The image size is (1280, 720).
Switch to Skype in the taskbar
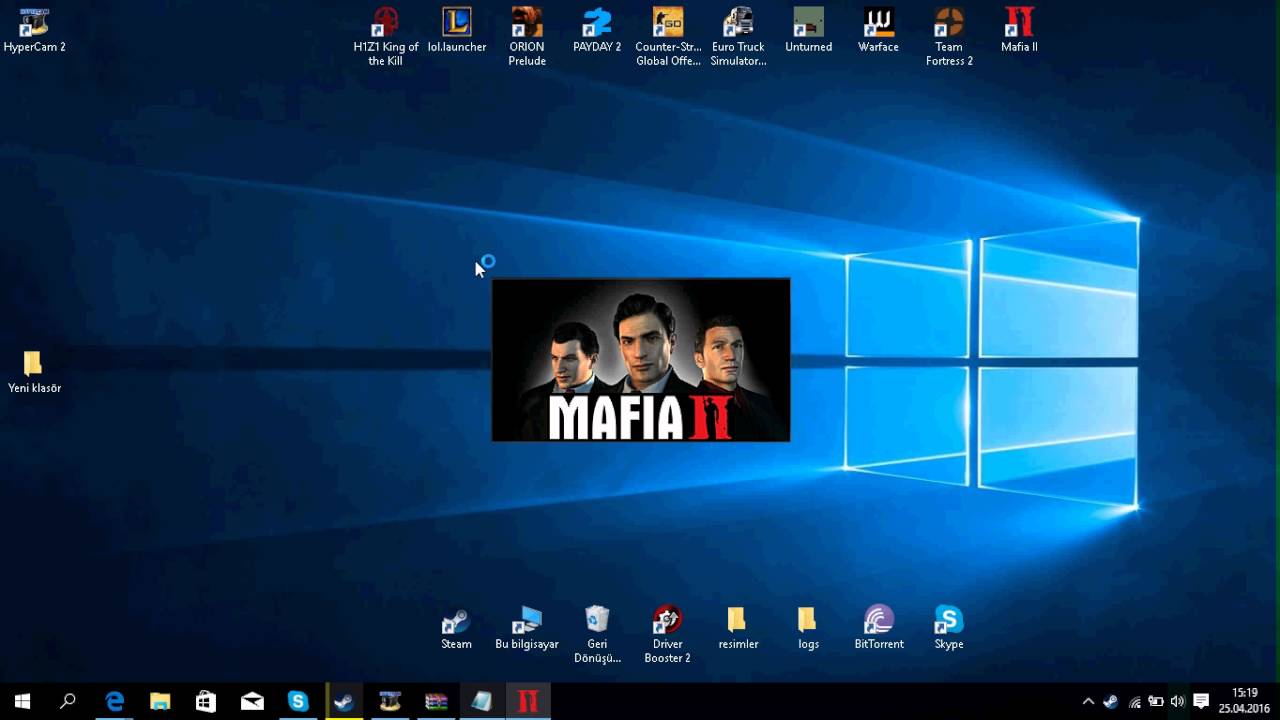298,701
